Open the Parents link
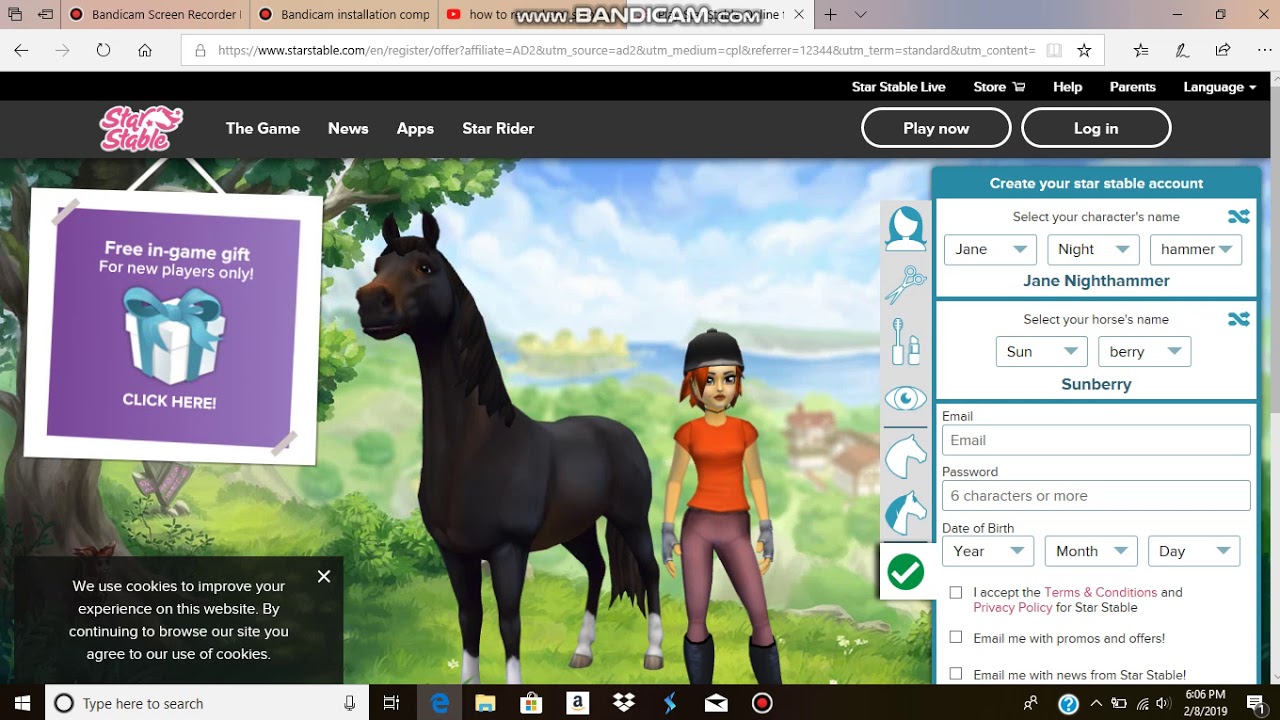This screenshot has height=720, width=1280. pyautogui.click(x=1132, y=87)
